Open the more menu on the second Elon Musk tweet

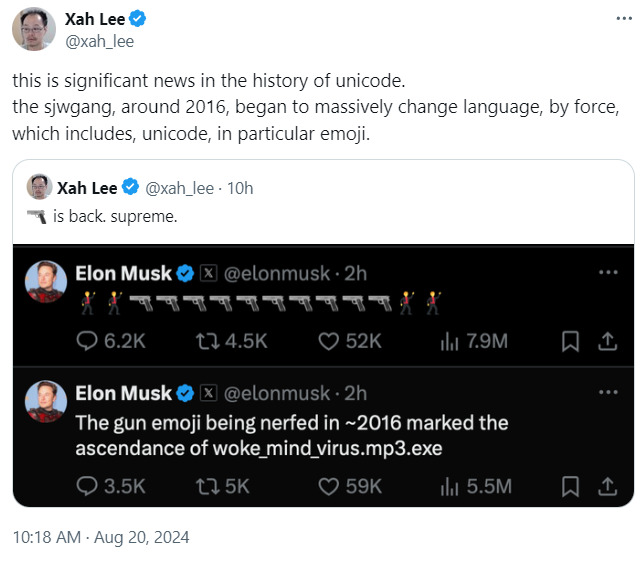click(608, 392)
